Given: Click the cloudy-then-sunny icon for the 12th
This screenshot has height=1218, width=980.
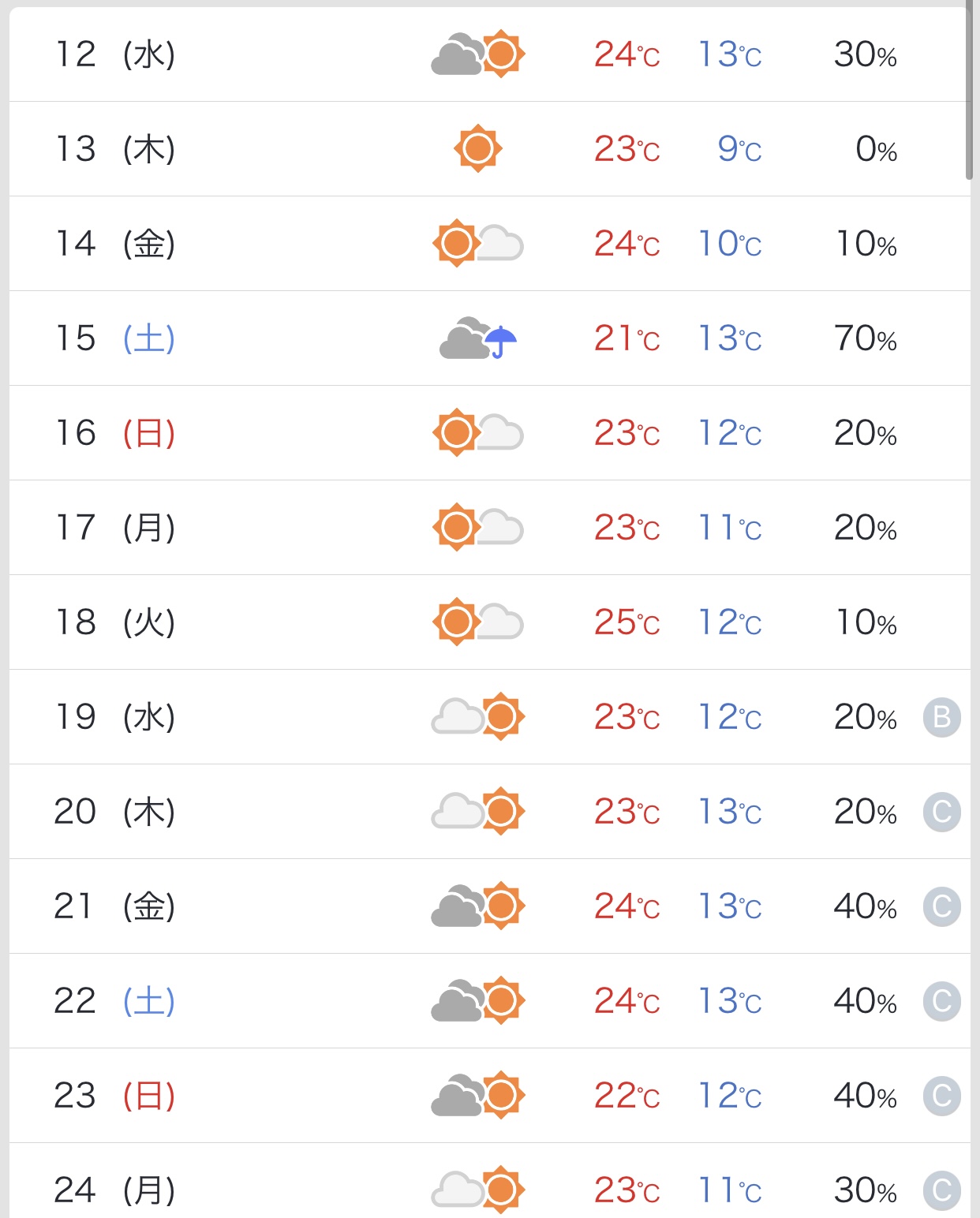Looking at the screenshot, I should tap(477, 54).
